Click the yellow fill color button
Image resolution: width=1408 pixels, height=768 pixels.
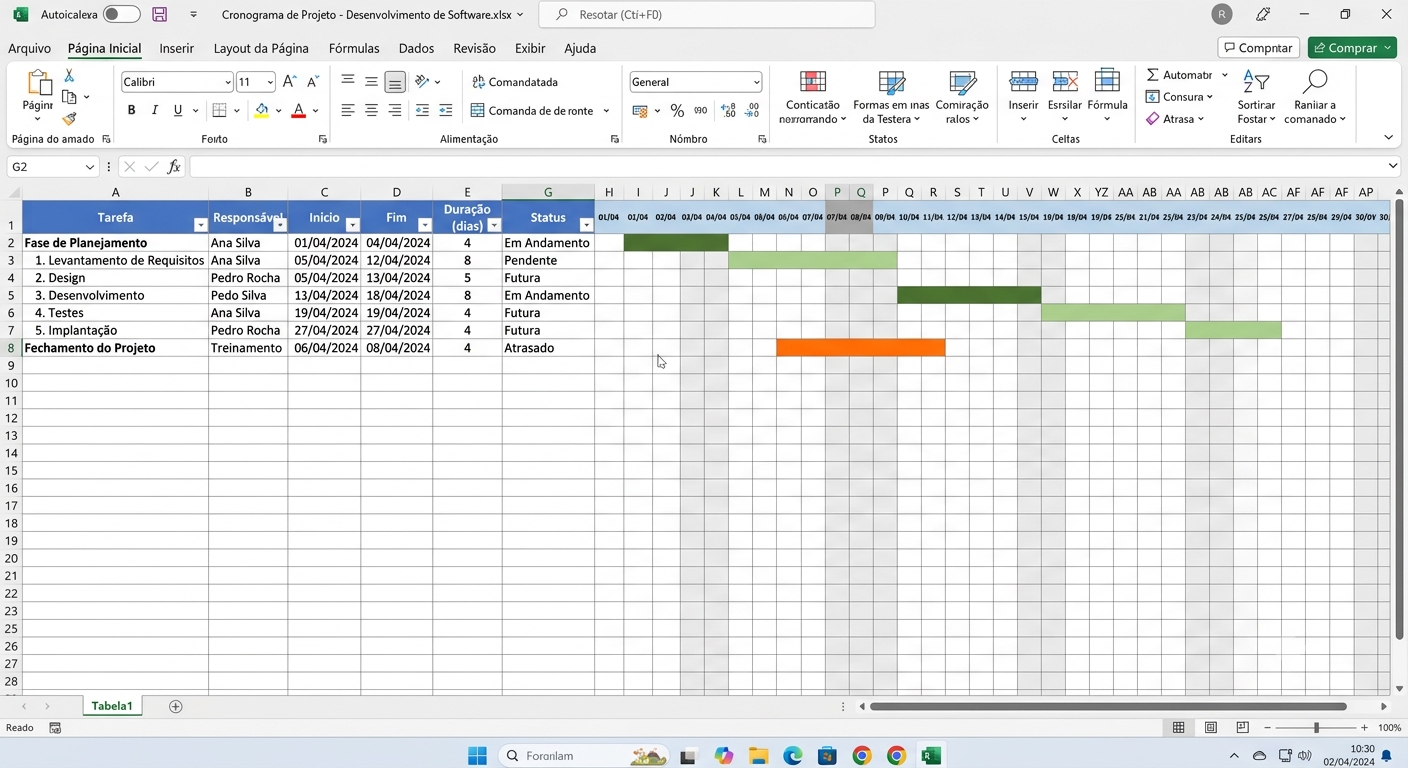click(x=262, y=111)
